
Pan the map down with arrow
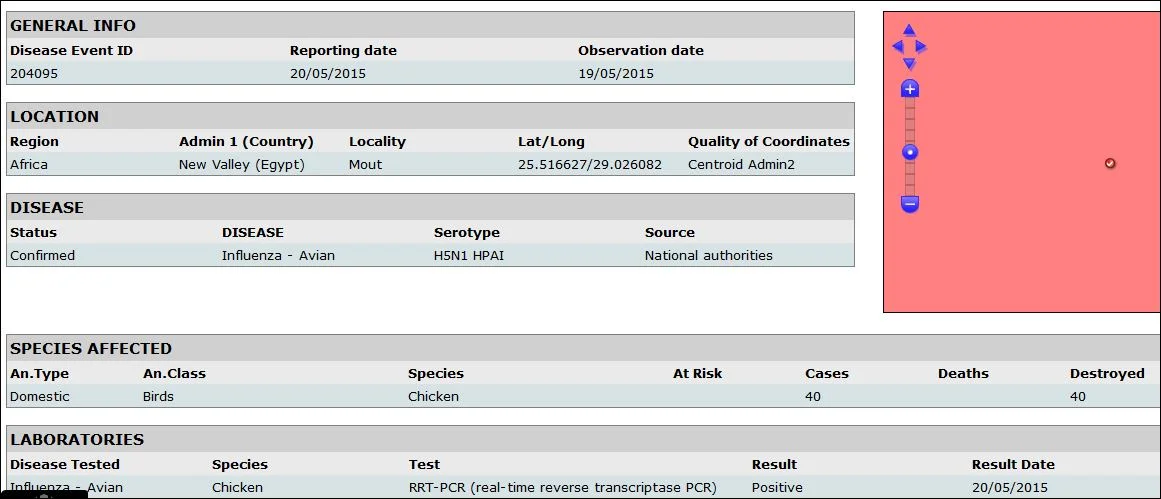pyautogui.click(x=909, y=64)
